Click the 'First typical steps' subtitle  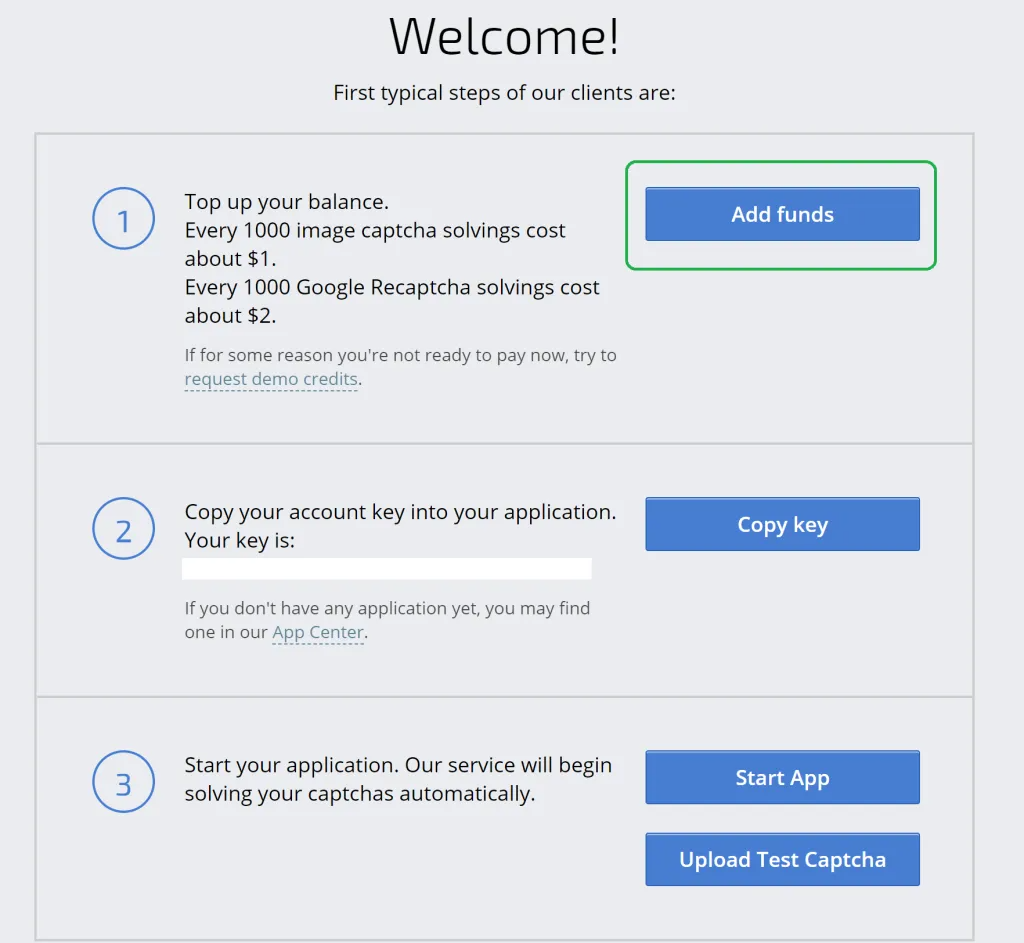(504, 93)
